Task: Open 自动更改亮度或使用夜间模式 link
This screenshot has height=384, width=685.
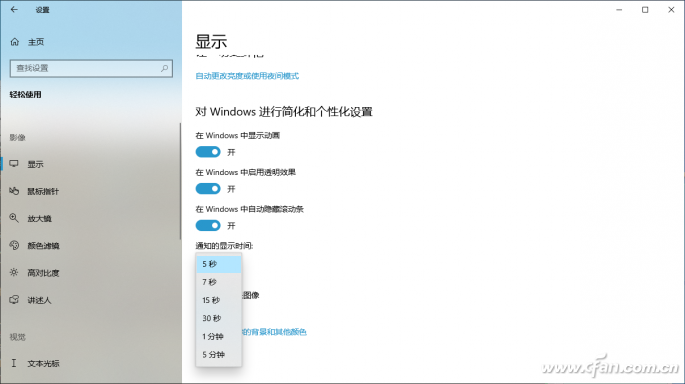Action: click(247, 76)
